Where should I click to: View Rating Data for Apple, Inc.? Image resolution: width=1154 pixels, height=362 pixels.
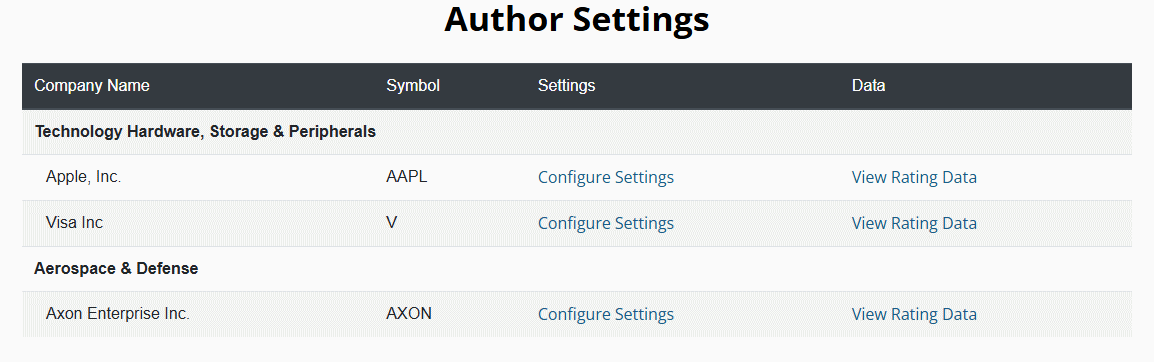(x=914, y=177)
